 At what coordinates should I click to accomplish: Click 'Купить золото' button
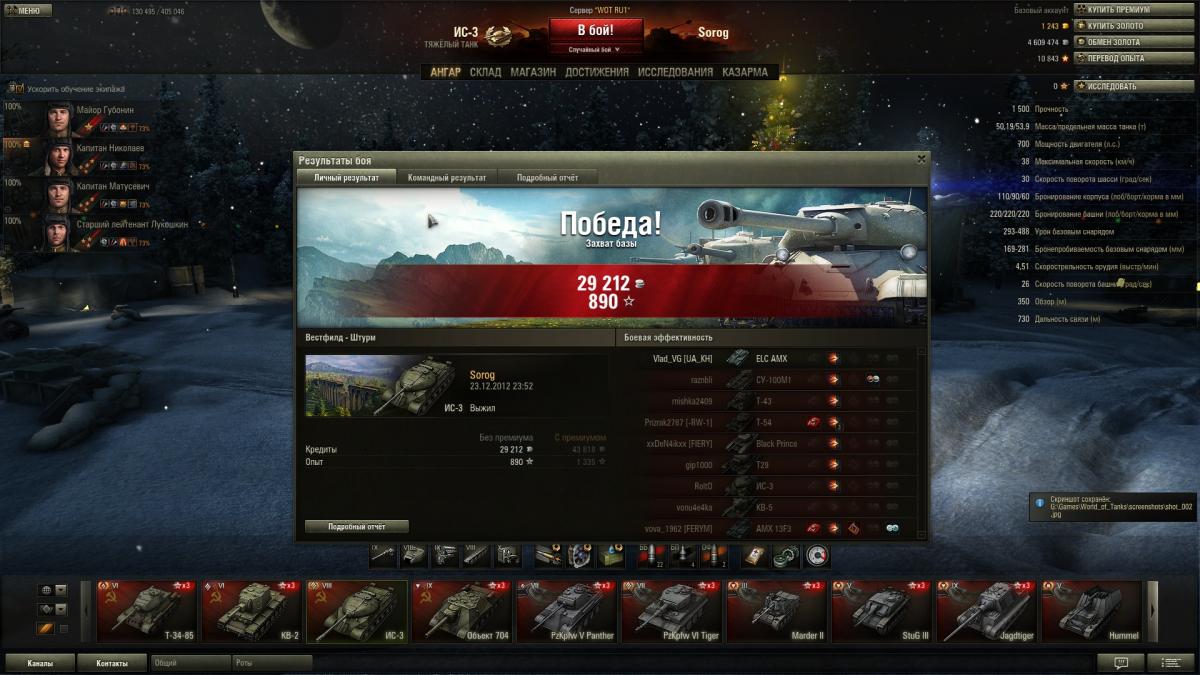point(1133,26)
